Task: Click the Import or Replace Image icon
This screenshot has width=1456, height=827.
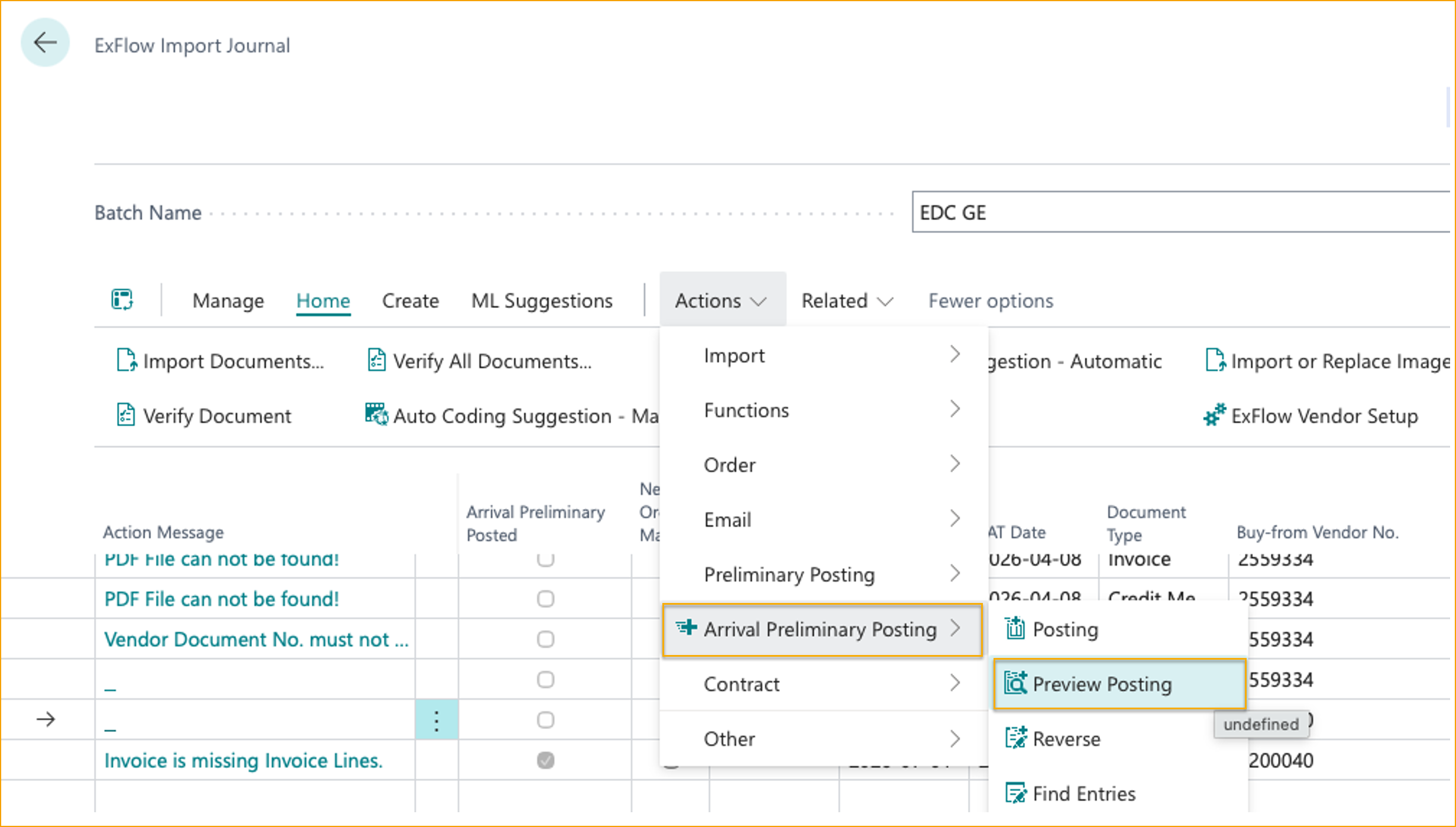Action: click(x=1215, y=360)
